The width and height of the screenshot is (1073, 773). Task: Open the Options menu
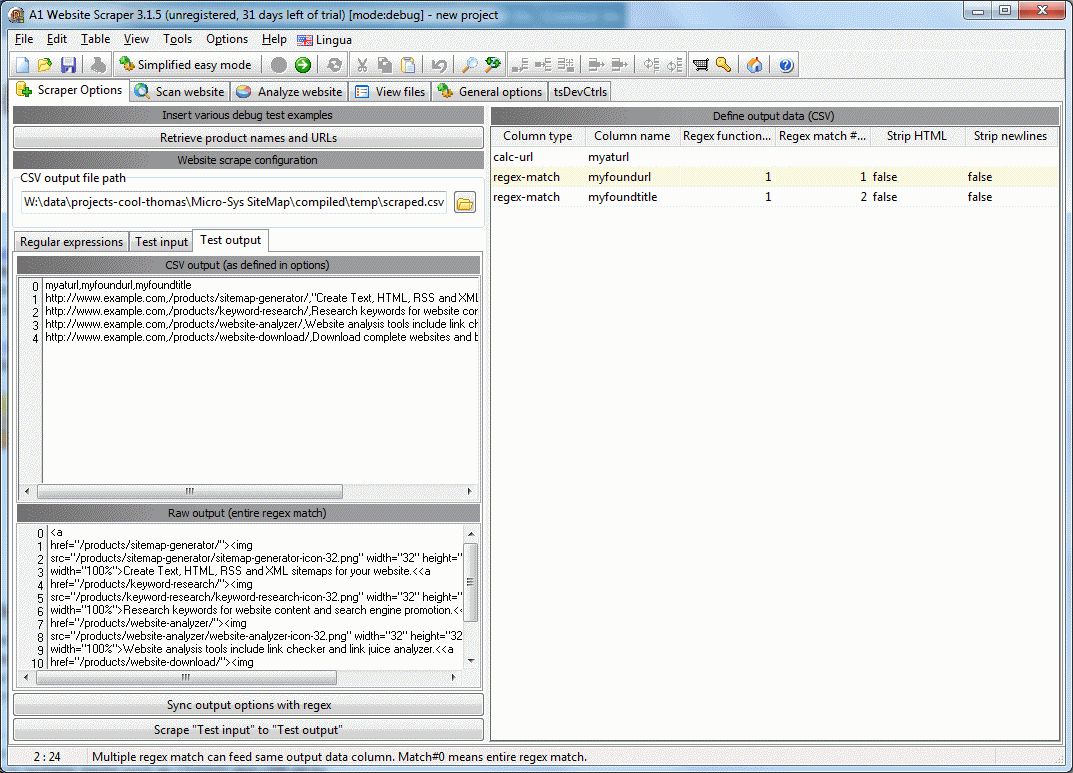pos(227,39)
